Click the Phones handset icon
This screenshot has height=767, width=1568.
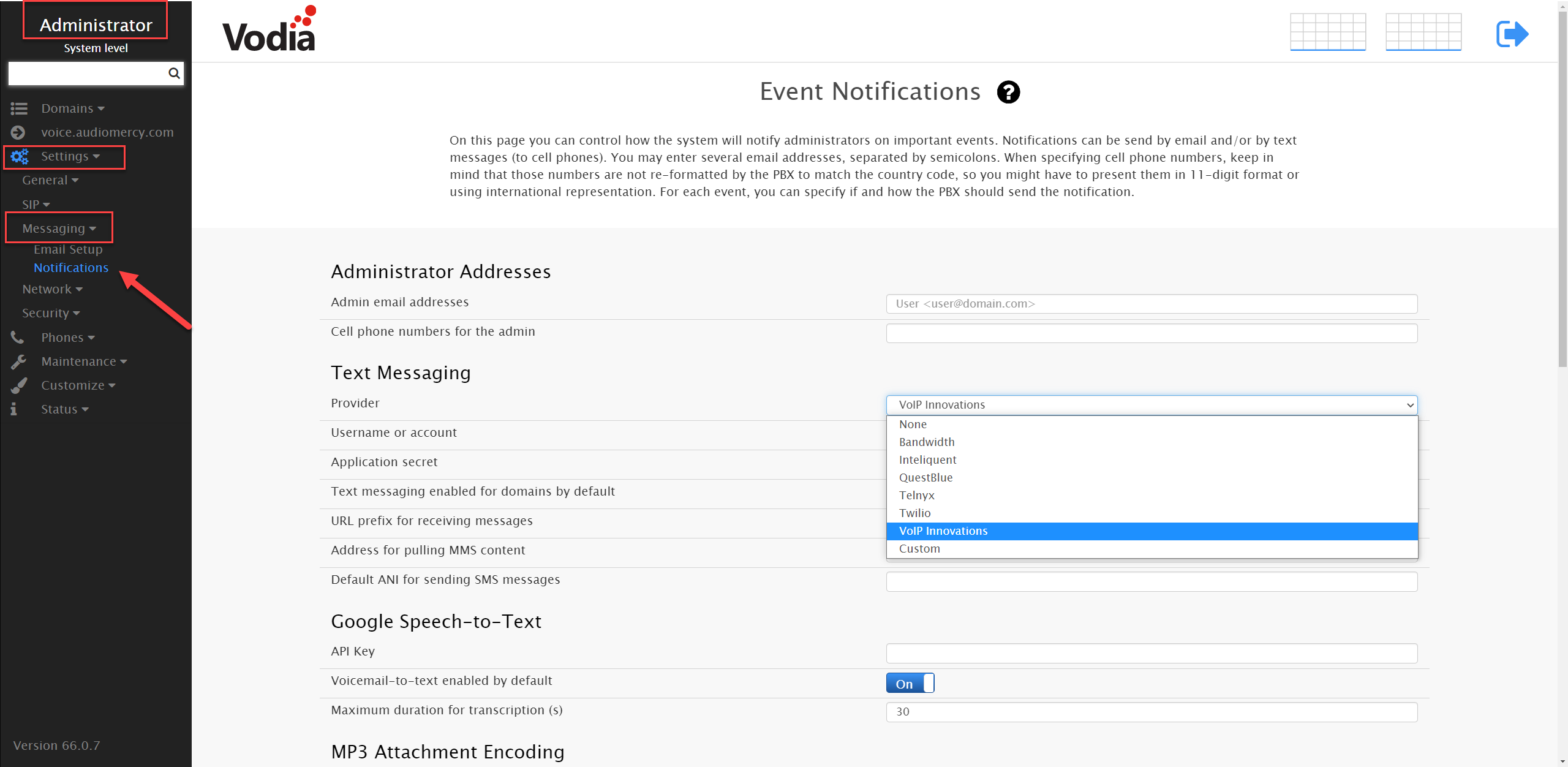coord(17,338)
